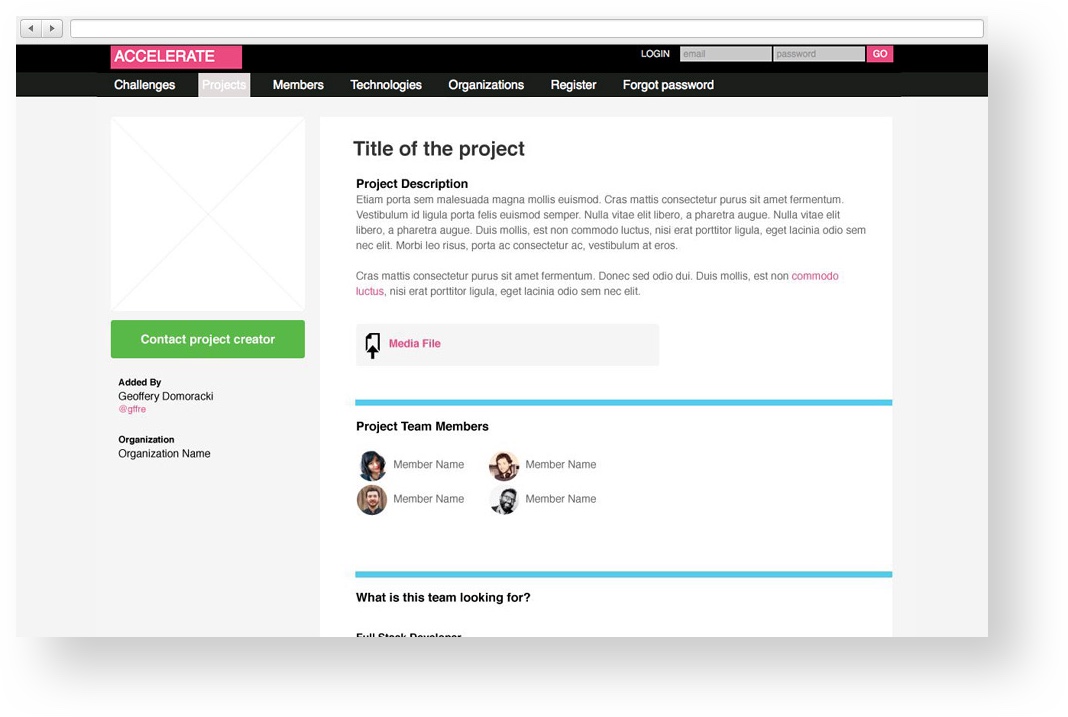The width and height of the screenshot is (1068, 717).
Task: Click the commodo luctus link
Action: coord(815,276)
